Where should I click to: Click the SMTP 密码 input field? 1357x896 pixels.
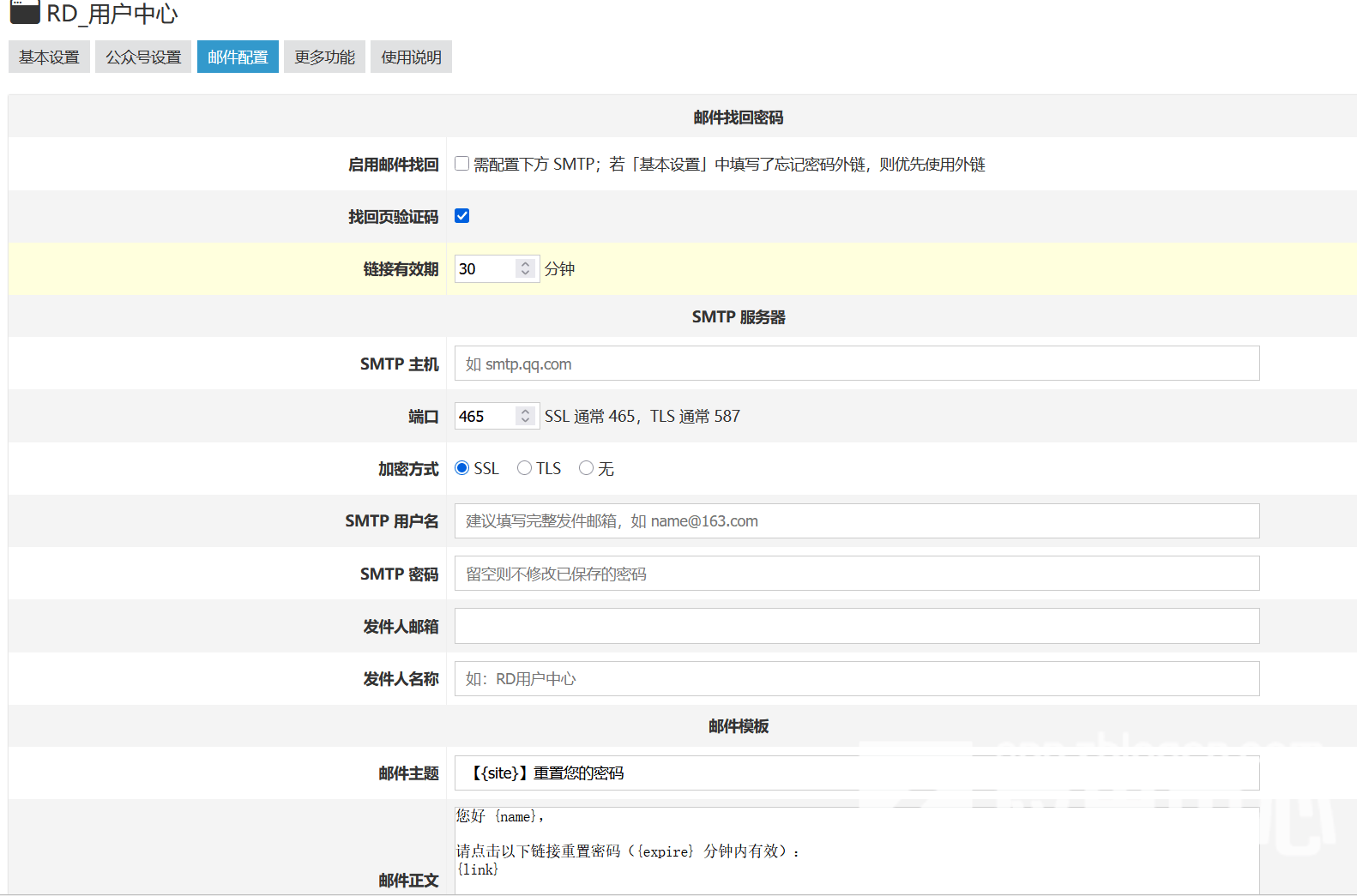coord(857,574)
